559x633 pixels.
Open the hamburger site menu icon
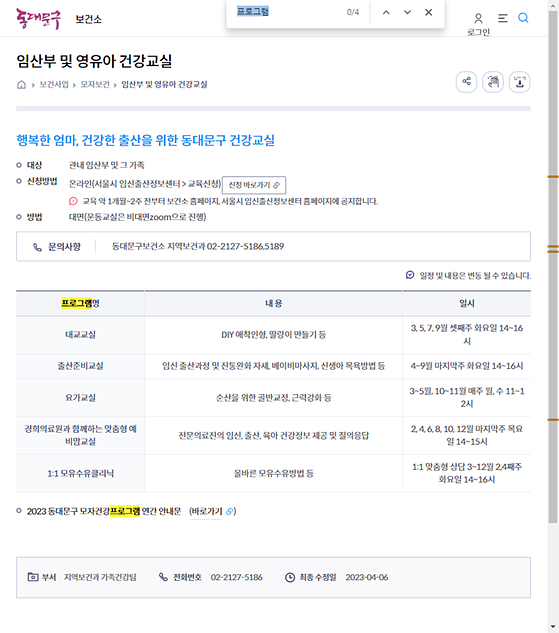pyautogui.click(x=502, y=18)
